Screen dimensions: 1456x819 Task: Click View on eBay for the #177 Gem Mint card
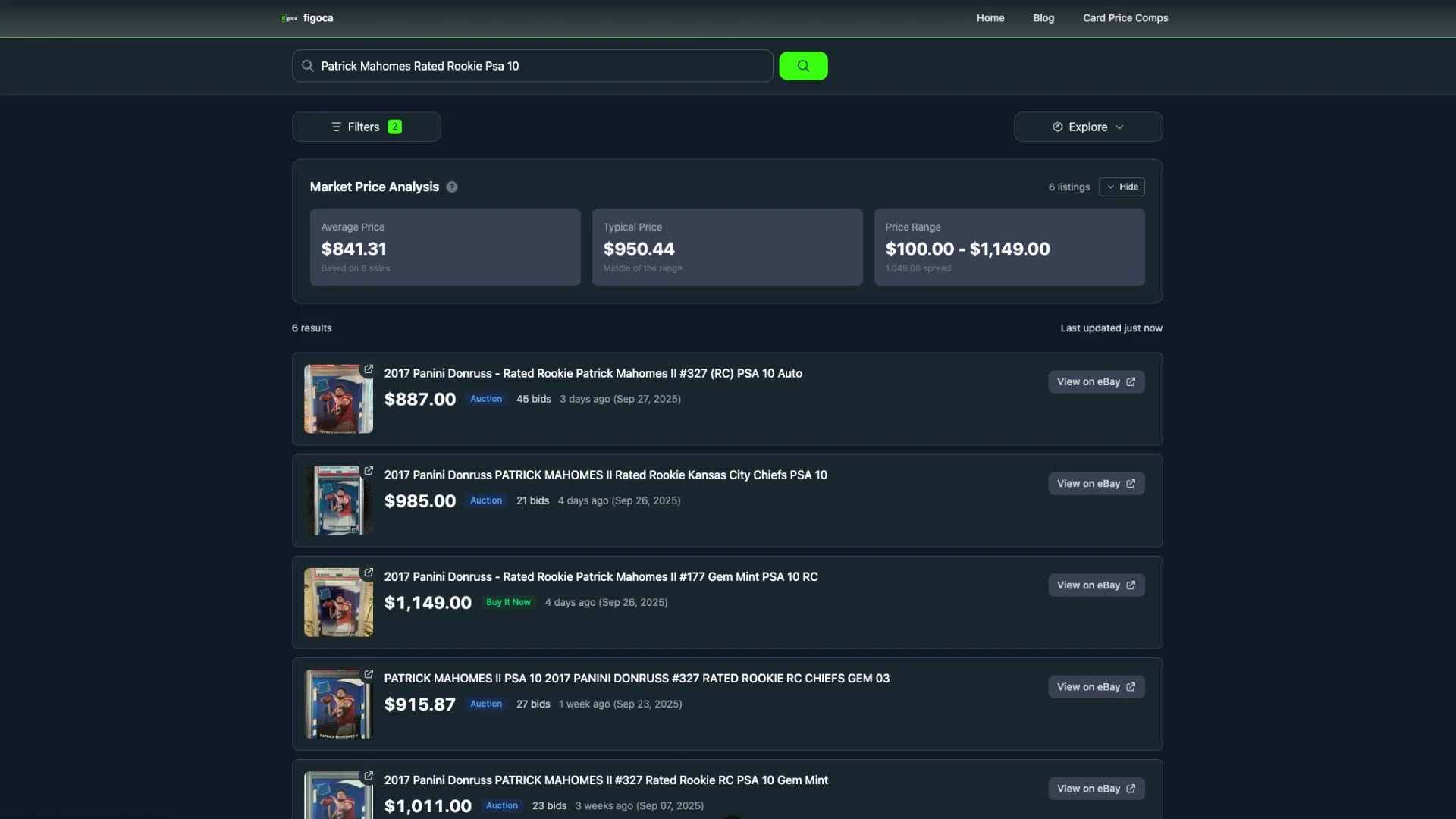tap(1096, 585)
